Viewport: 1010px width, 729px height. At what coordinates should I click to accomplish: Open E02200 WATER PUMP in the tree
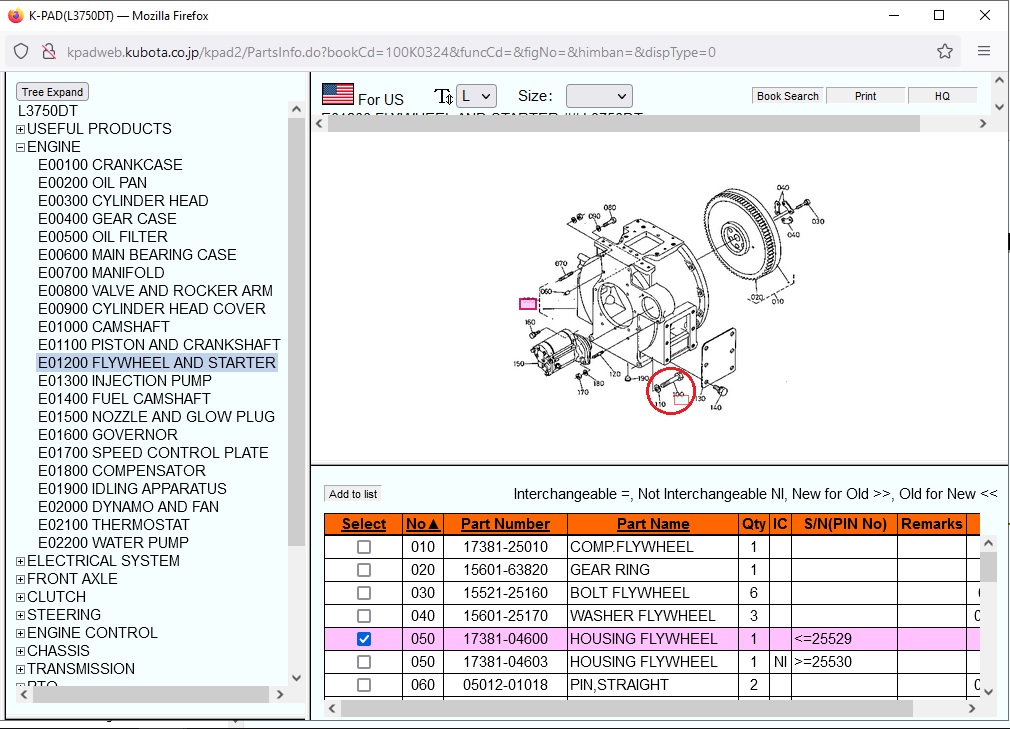pos(113,543)
